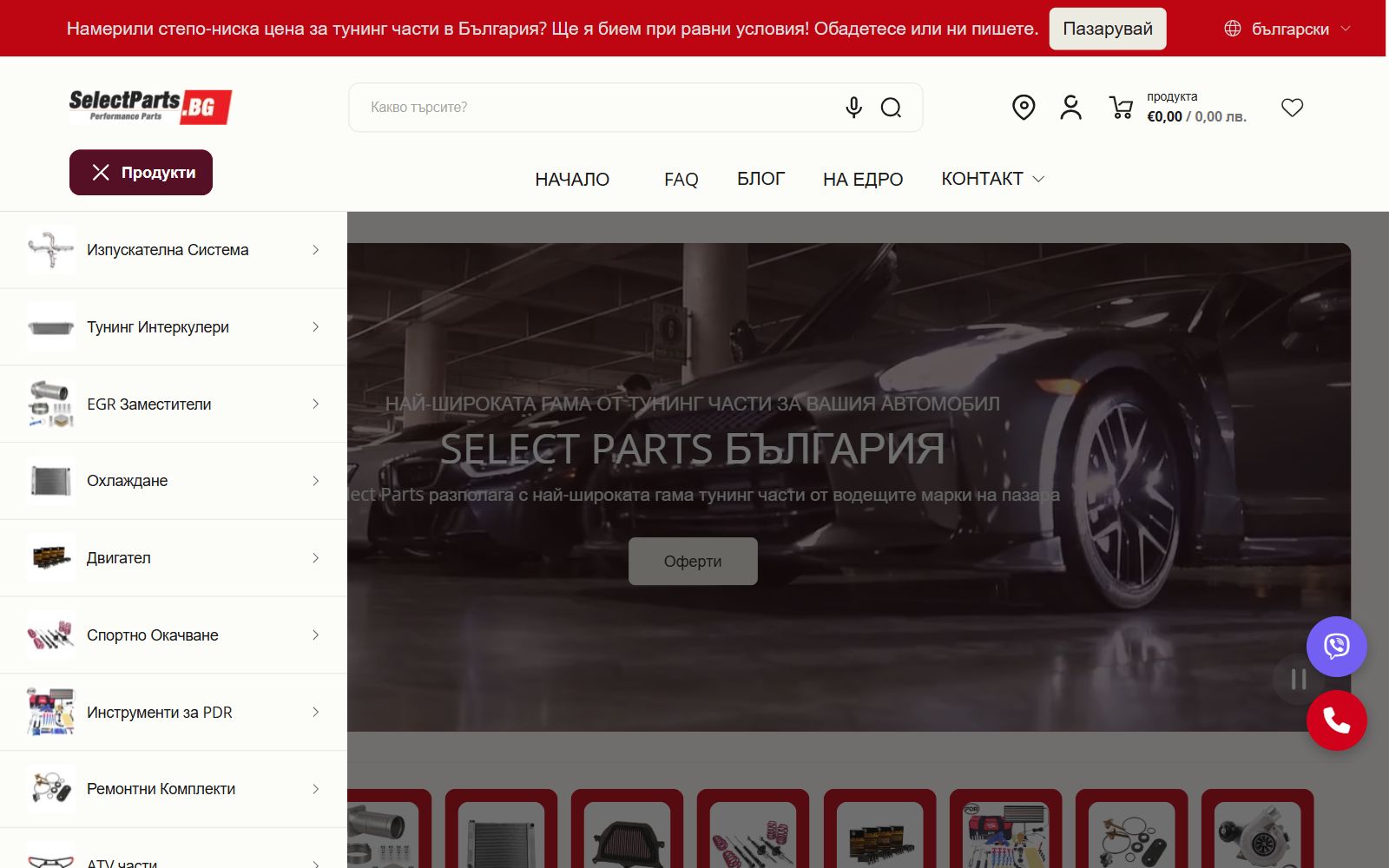The height and width of the screenshot is (868, 1389).
Task: Click the Оферти button on hero
Action: pos(693,562)
